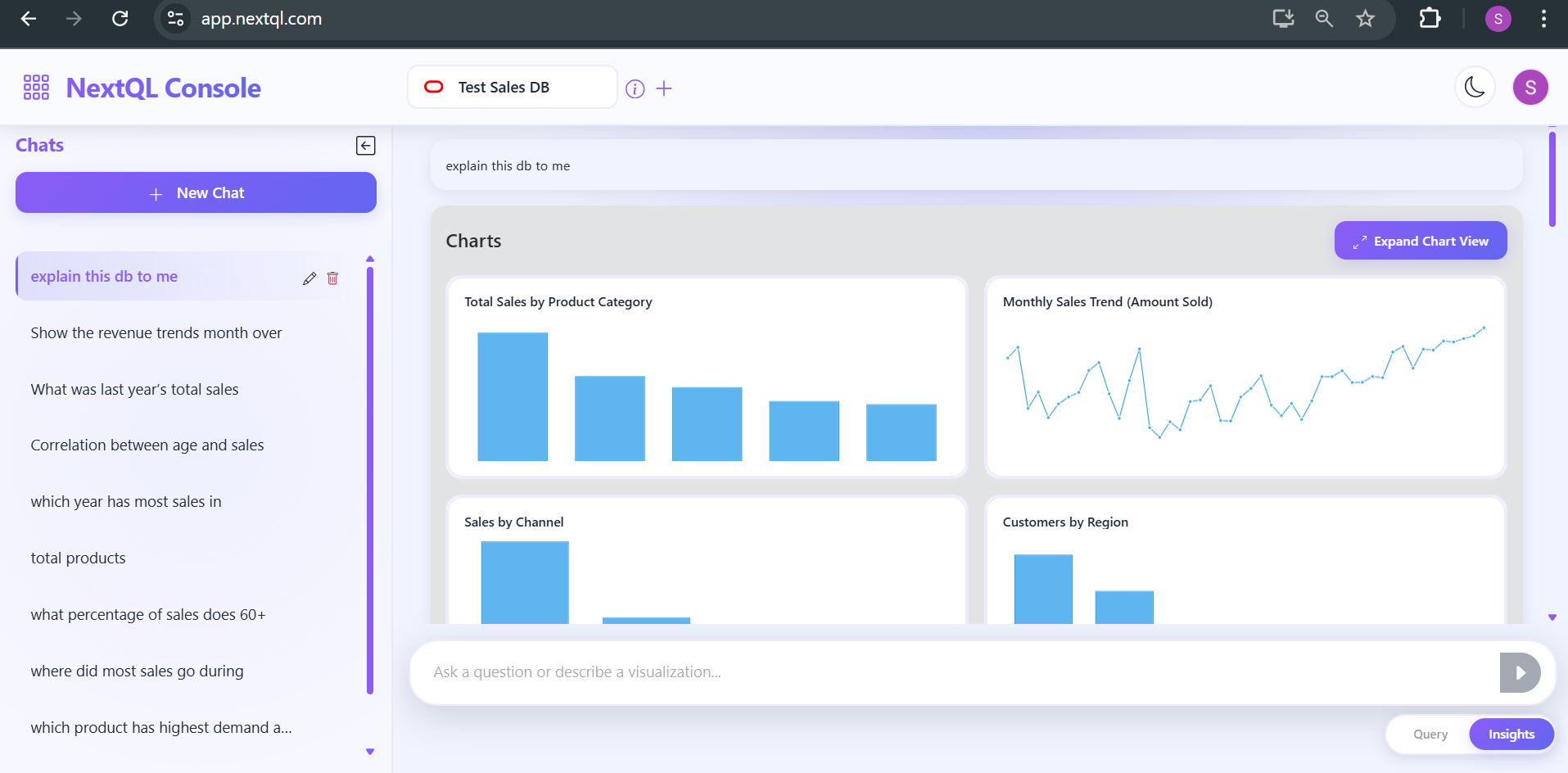Focus the question input field
The image size is (1568, 773).
(x=901, y=671)
